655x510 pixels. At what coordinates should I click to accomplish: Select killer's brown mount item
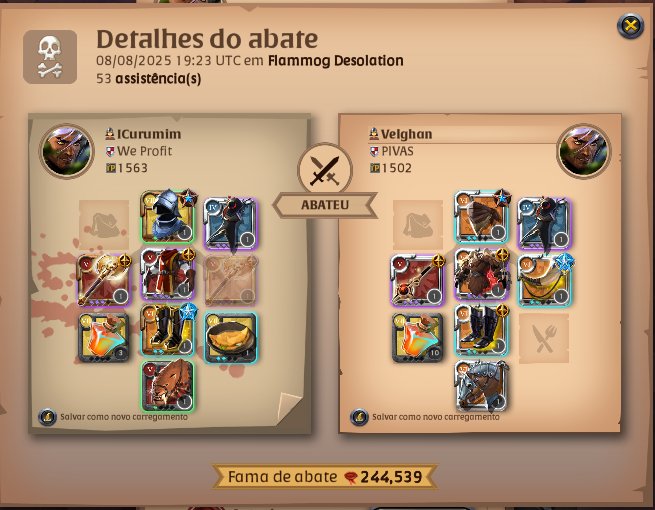(168, 386)
